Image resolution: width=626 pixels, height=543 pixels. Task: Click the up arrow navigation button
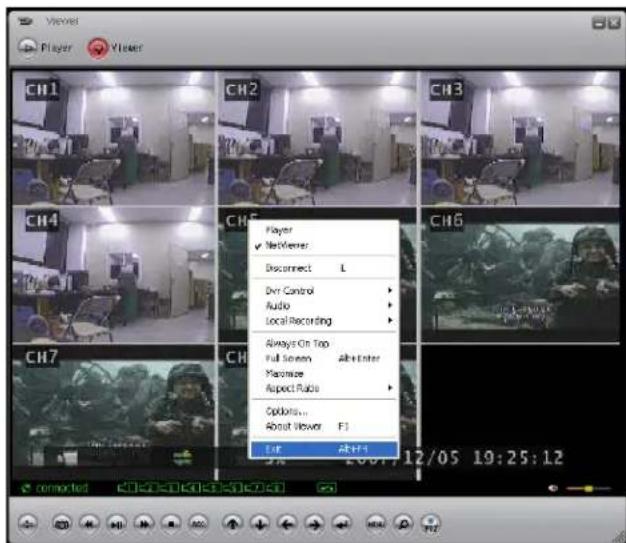click(x=233, y=523)
